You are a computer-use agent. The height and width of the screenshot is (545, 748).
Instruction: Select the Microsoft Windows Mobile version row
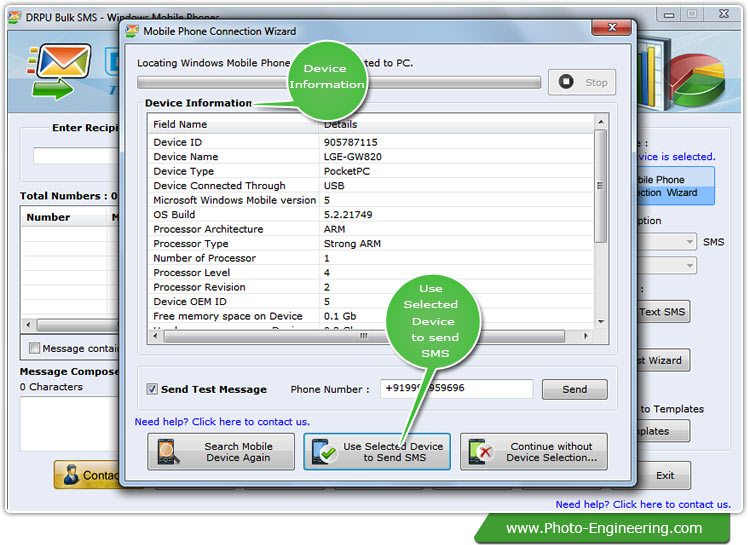pyautogui.click(x=371, y=200)
